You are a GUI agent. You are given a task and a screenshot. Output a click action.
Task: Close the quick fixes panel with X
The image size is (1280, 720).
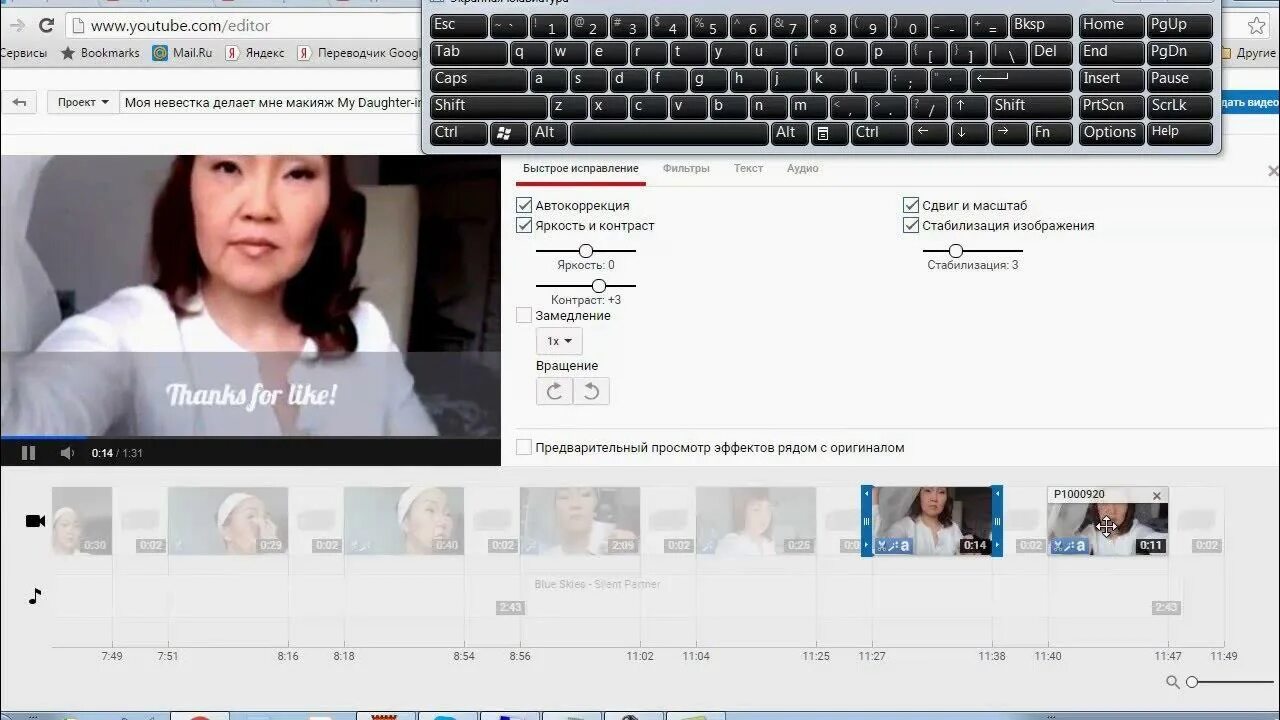click(1273, 171)
